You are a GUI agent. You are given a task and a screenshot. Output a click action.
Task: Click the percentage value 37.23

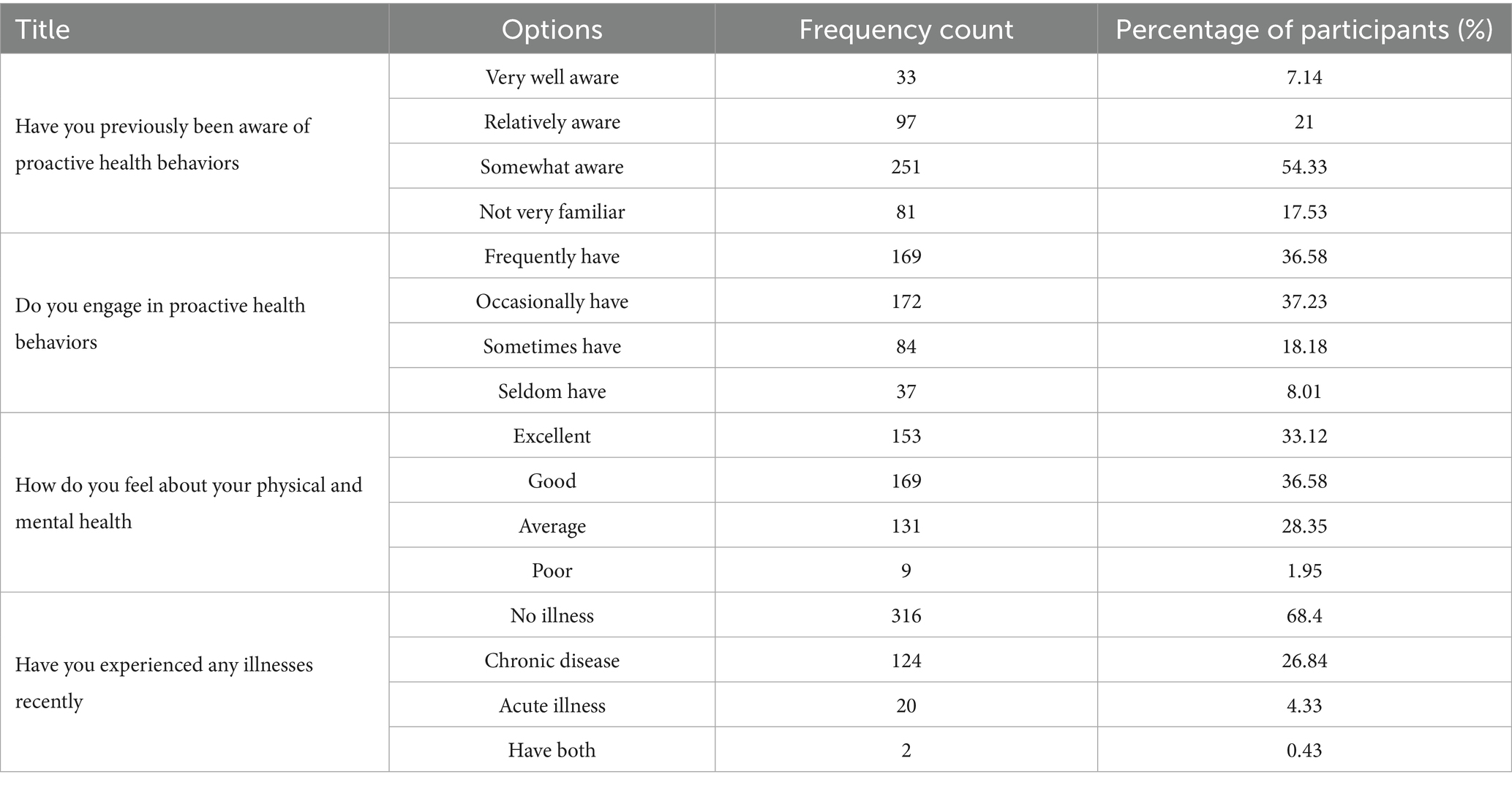[x=1304, y=301]
